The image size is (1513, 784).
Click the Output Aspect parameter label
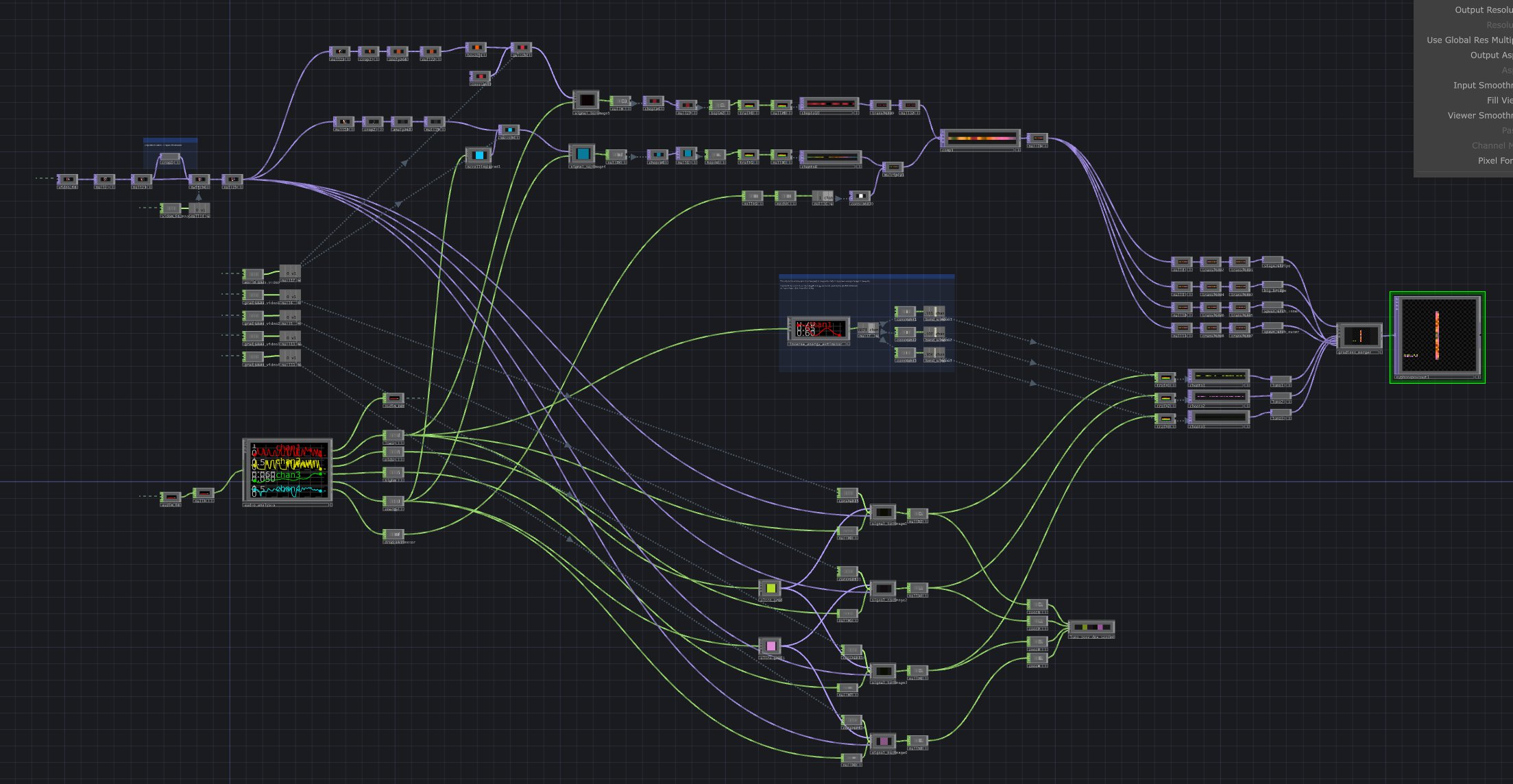point(1491,56)
